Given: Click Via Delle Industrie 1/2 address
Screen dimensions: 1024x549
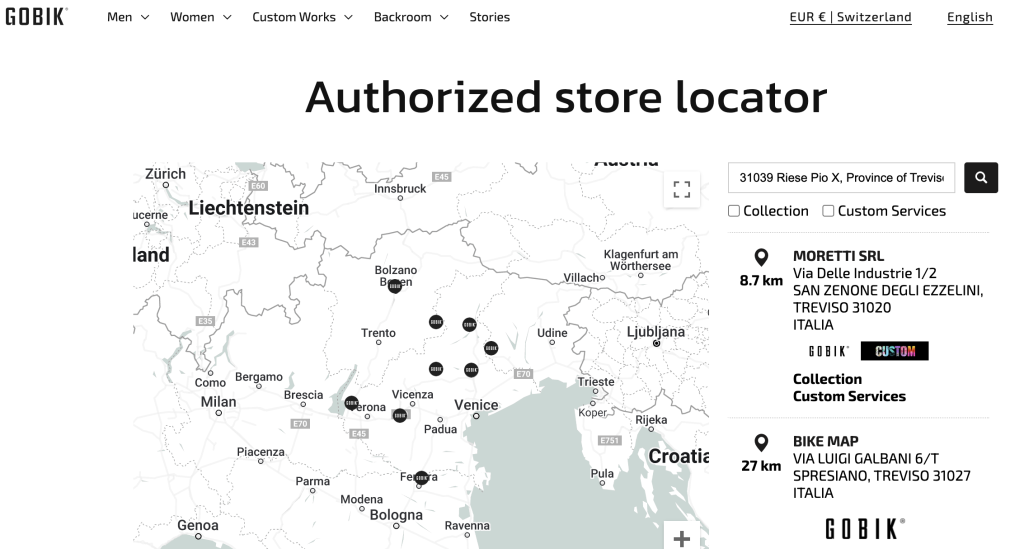Looking at the screenshot, I should (x=865, y=273).
